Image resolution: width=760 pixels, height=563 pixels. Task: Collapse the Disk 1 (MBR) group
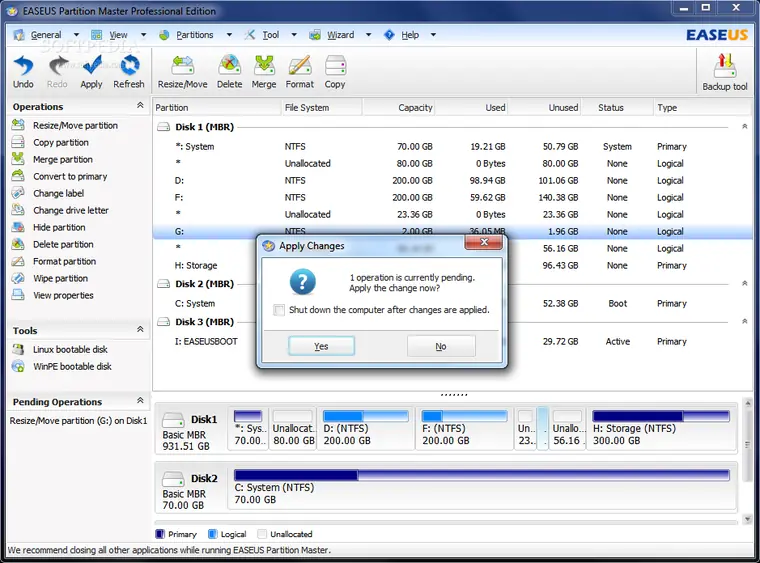click(744, 127)
